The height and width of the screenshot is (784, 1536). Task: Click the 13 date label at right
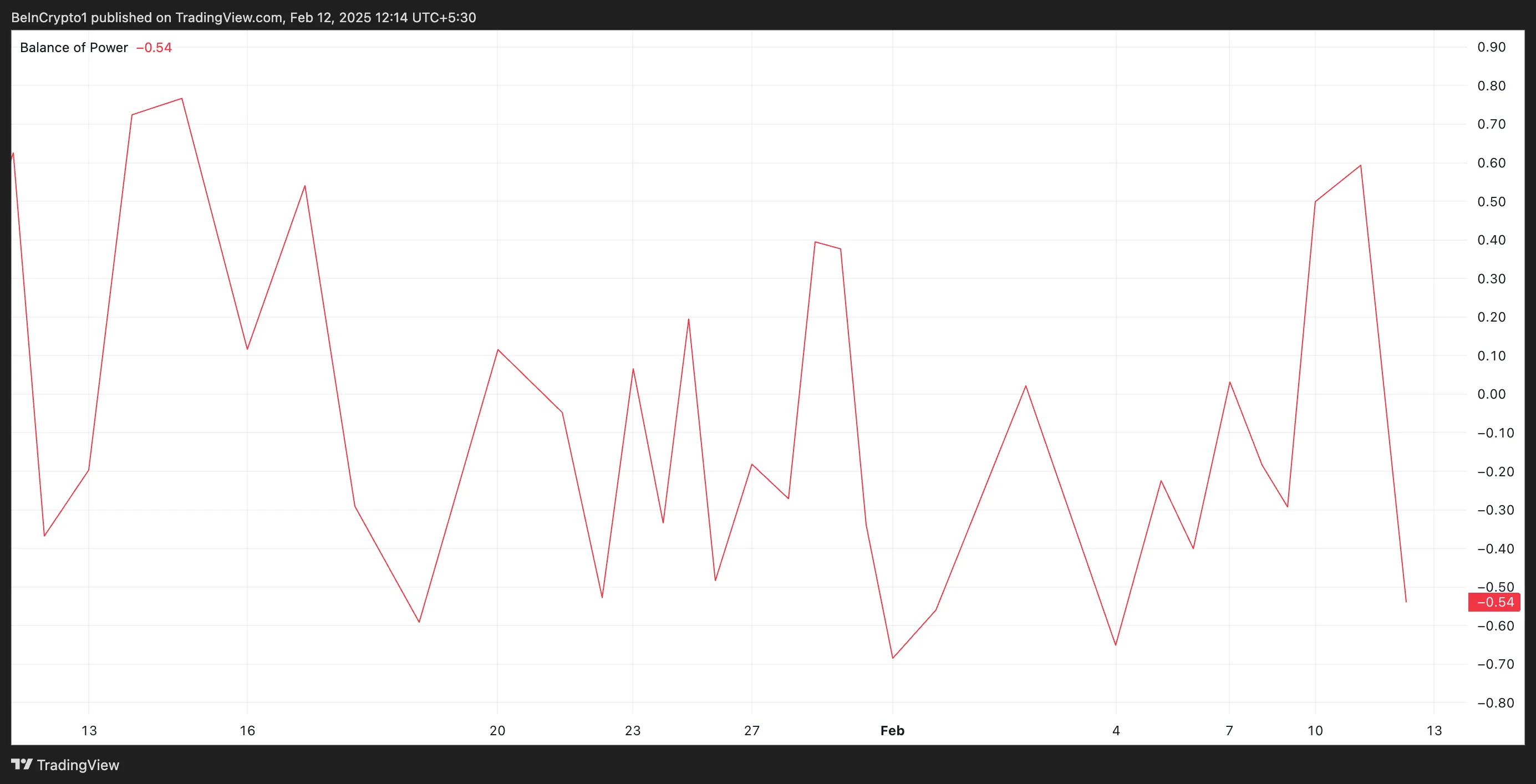tap(1434, 731)
